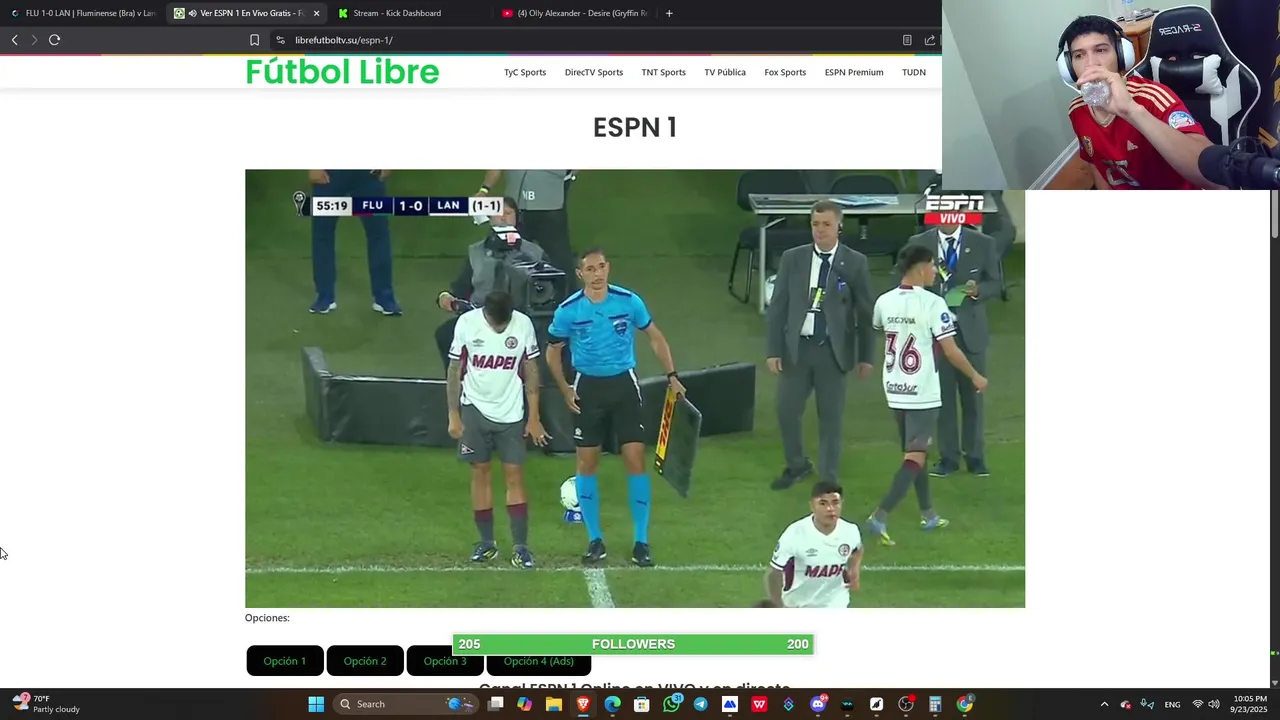Open the volume control in tray
This screenshot has width=1280, height=720.
pyautogui.click(x=1214, y=704)
